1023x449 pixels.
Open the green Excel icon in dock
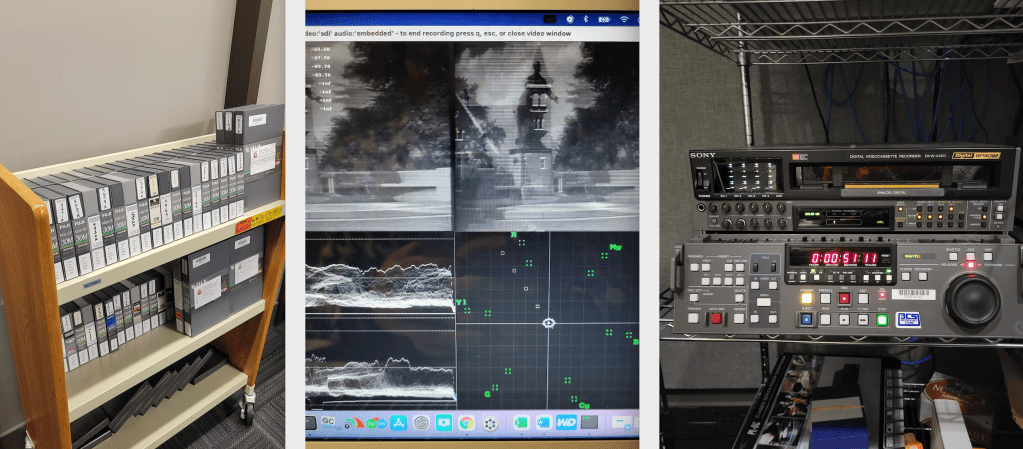520,423
